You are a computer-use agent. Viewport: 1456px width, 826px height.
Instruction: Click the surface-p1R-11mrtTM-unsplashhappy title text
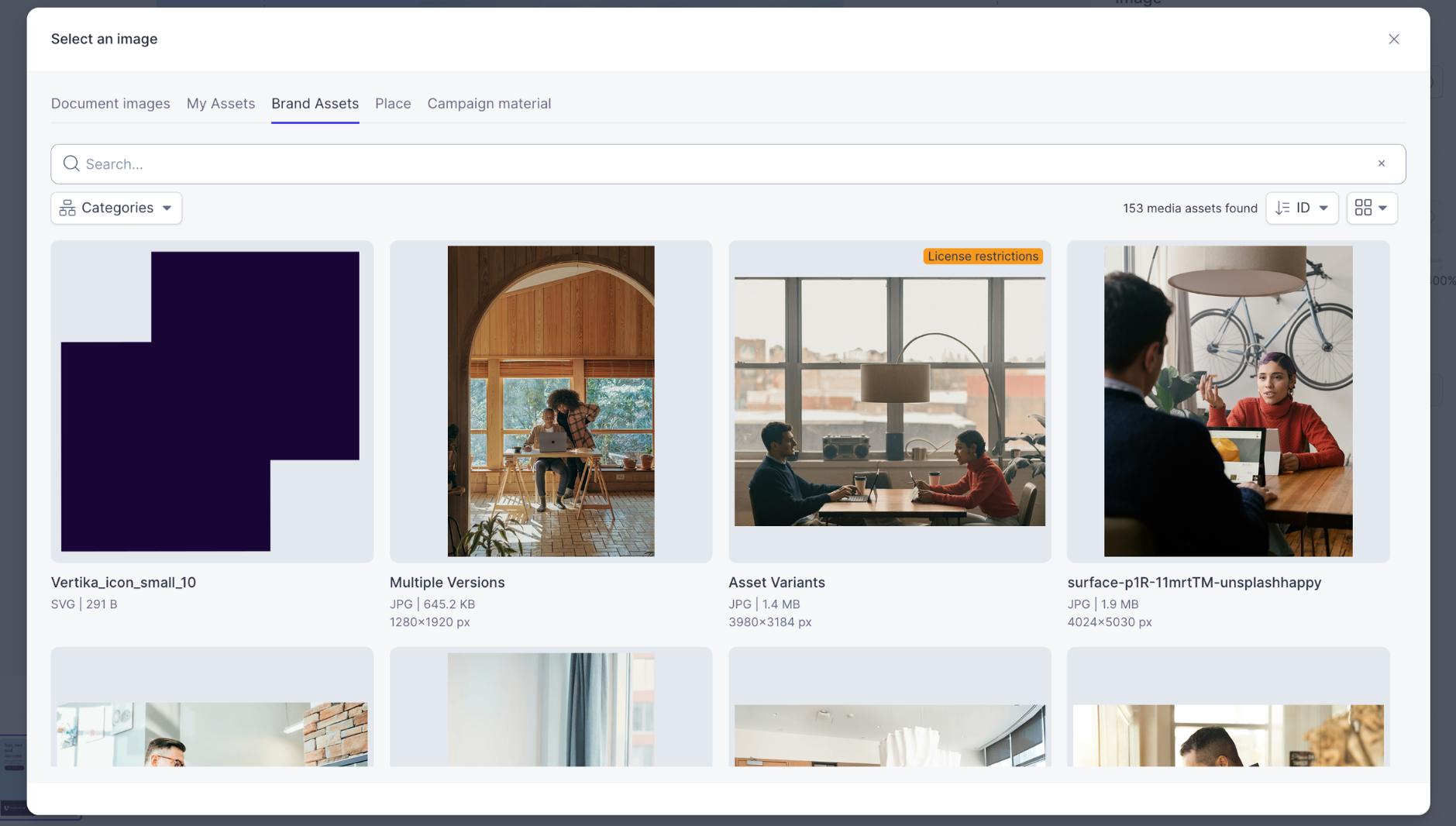(1194, 582)
